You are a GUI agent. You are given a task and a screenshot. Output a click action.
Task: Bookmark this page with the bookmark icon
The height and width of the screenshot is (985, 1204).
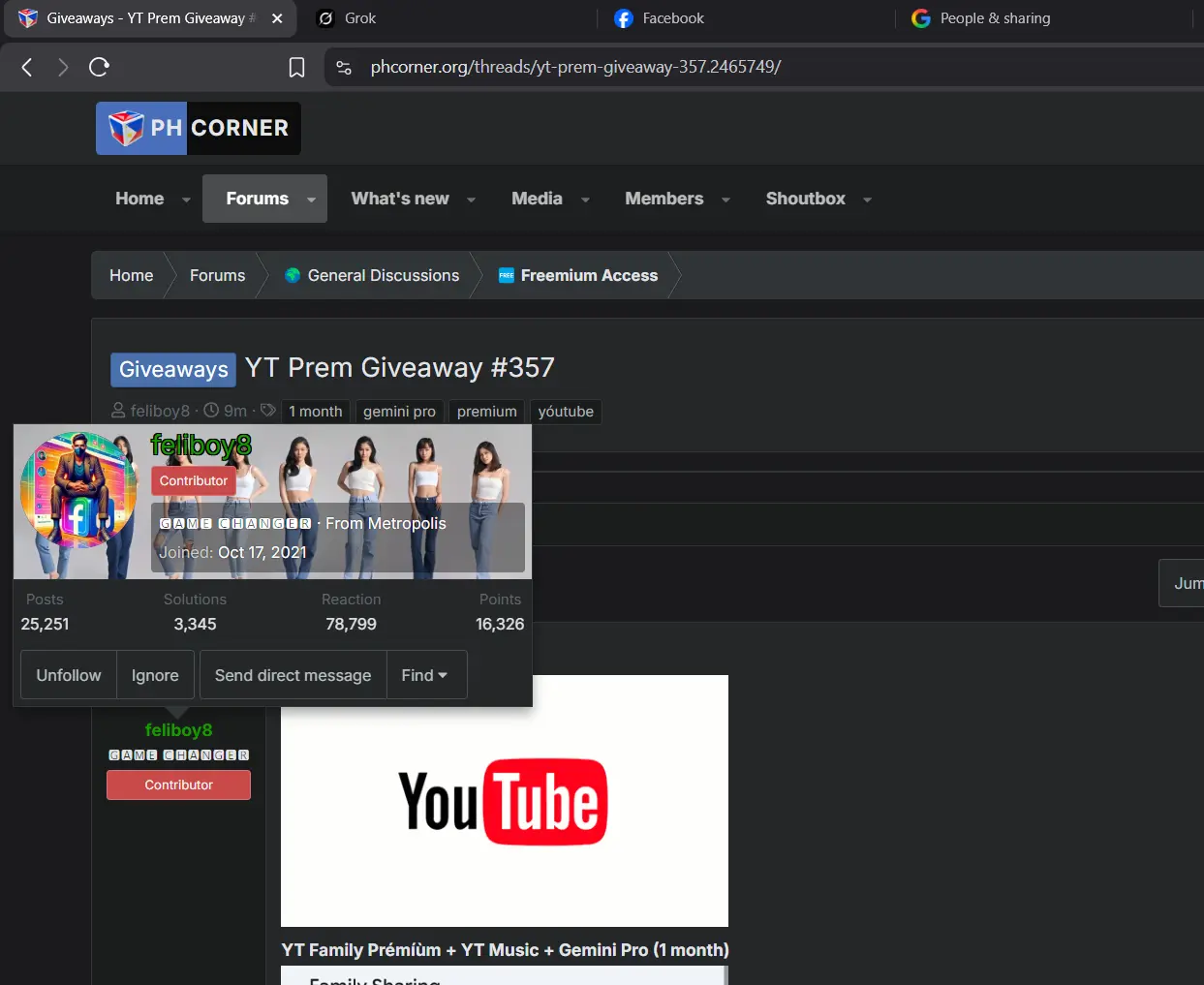296,67
